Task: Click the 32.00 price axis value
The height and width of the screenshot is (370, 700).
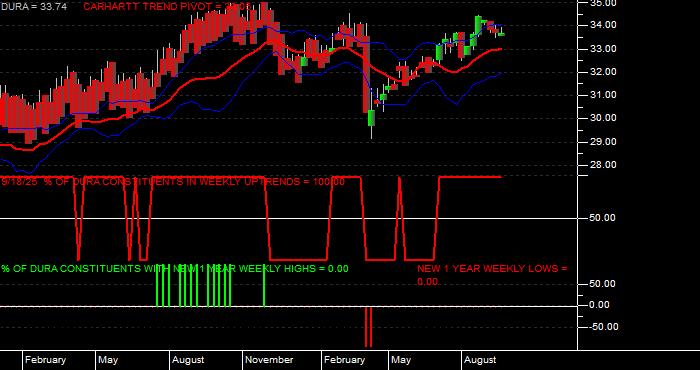Action: [x=604, y=72]
